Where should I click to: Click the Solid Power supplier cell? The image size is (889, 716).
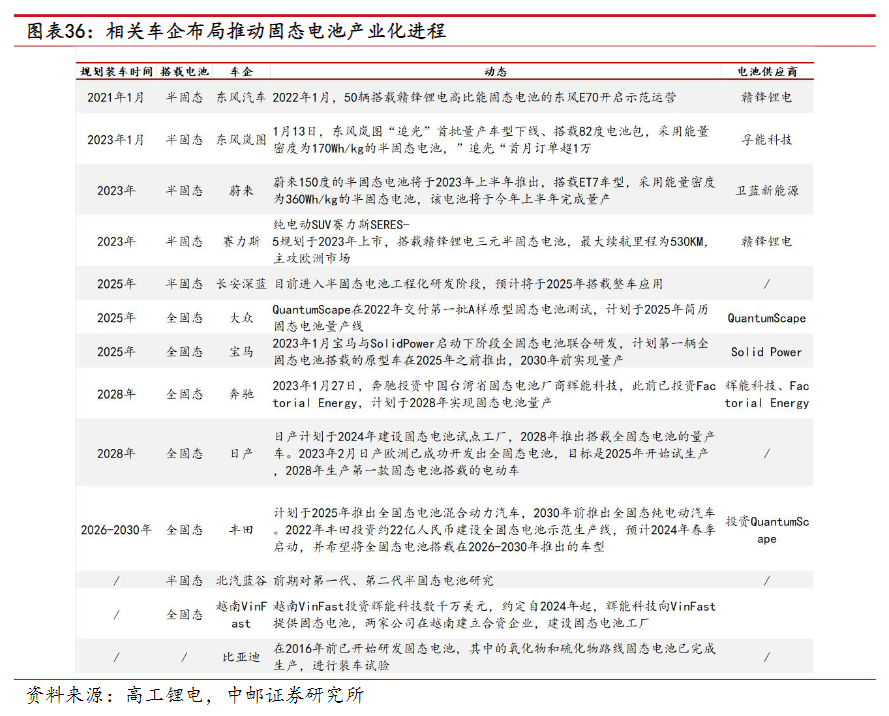click(767, 352)
